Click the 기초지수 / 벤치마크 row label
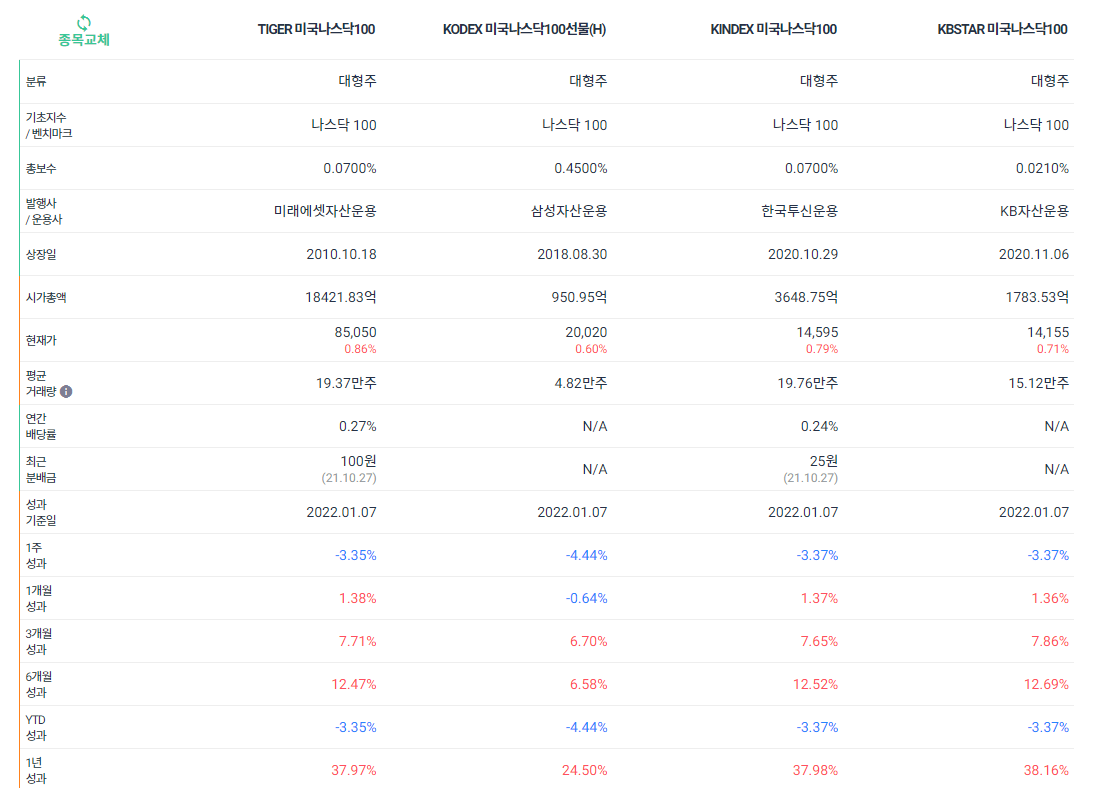 pyautogui.click(x=49, y=125)
